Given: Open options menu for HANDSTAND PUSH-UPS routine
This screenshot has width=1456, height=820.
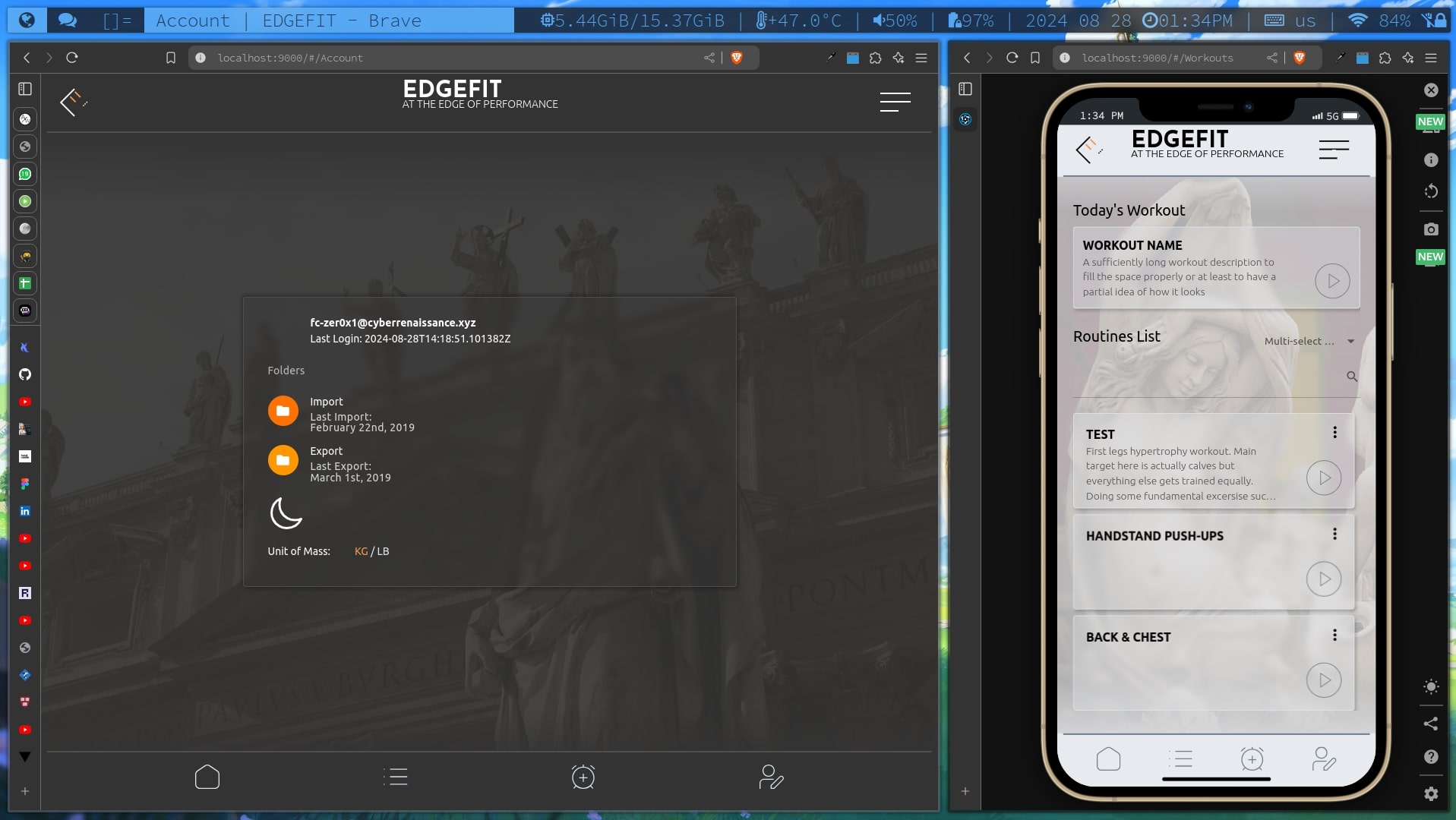Looking at the screenshot, I should (1334, 535).
